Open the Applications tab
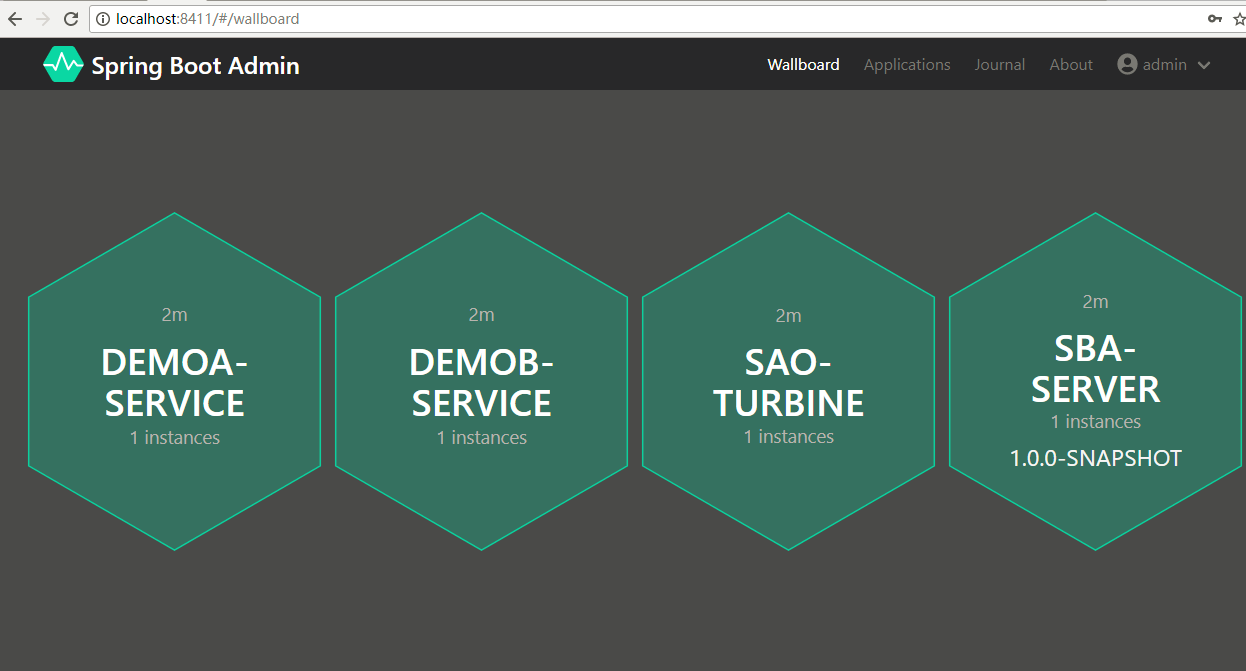Screen dimensions: 1246x671 click(907, 64)
